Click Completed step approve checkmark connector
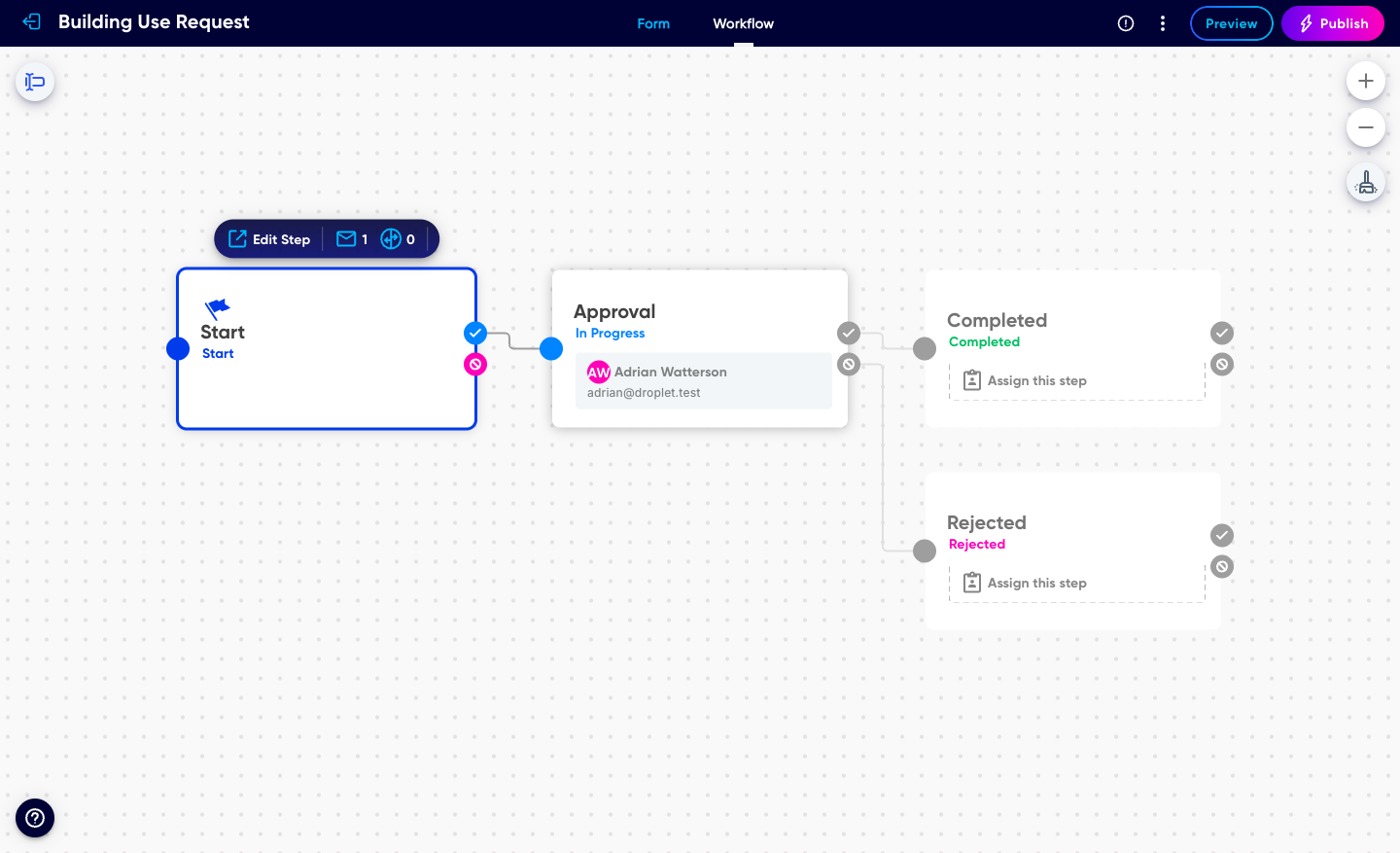1400x853 pixels. 1222,334
